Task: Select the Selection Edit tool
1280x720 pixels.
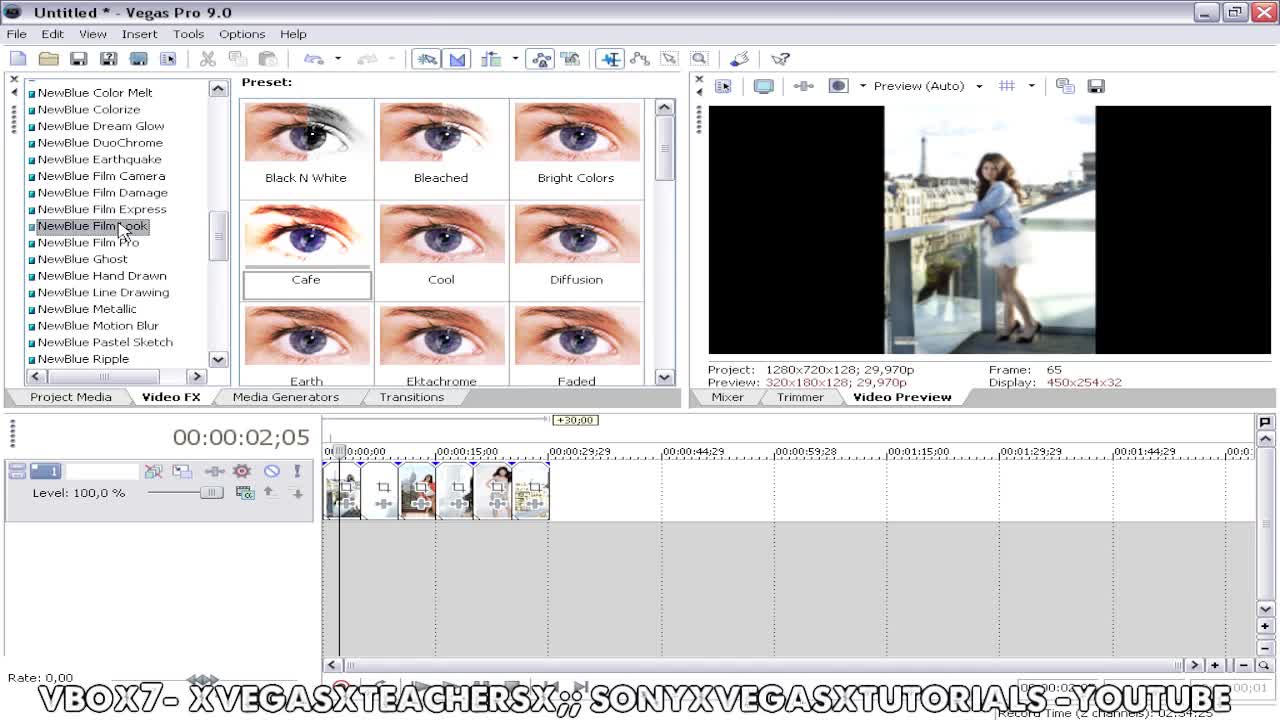Action: click(669, 59)
